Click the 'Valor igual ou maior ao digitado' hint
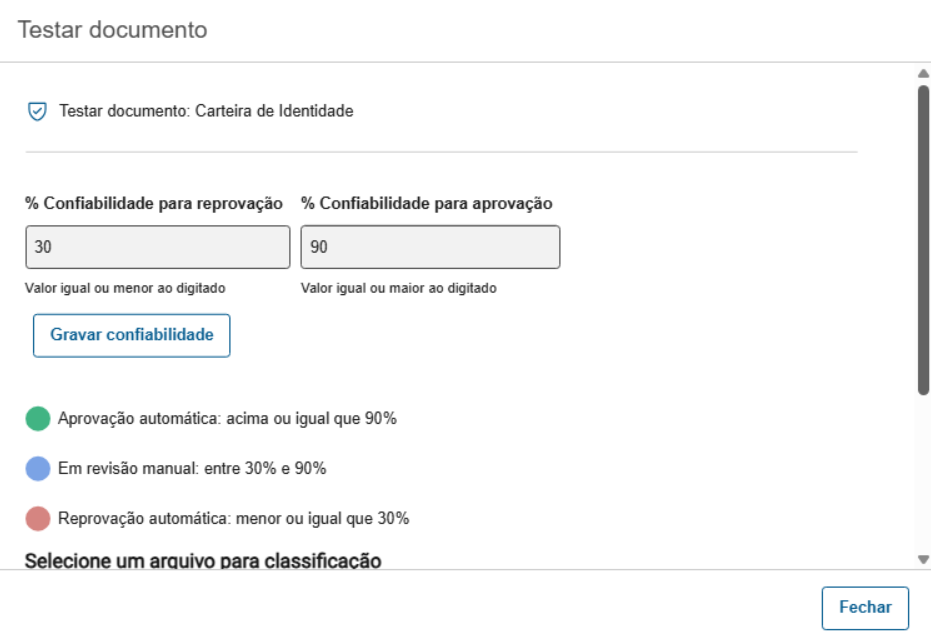This screenshot has height=641, width=931. tap(399, 289)
